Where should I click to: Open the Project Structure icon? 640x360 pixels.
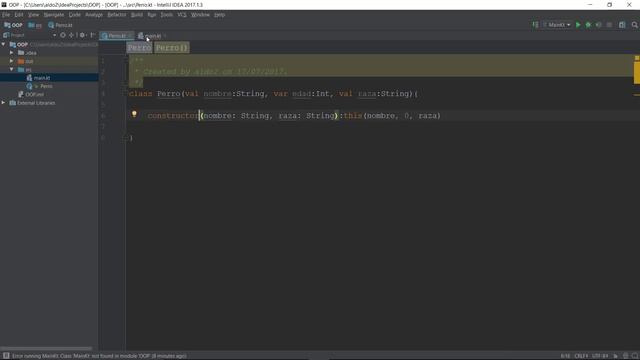(622, 25)
